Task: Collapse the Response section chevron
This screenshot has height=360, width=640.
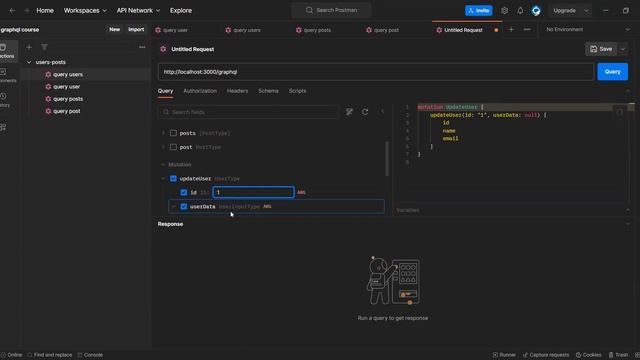Action: click(628, 224)
